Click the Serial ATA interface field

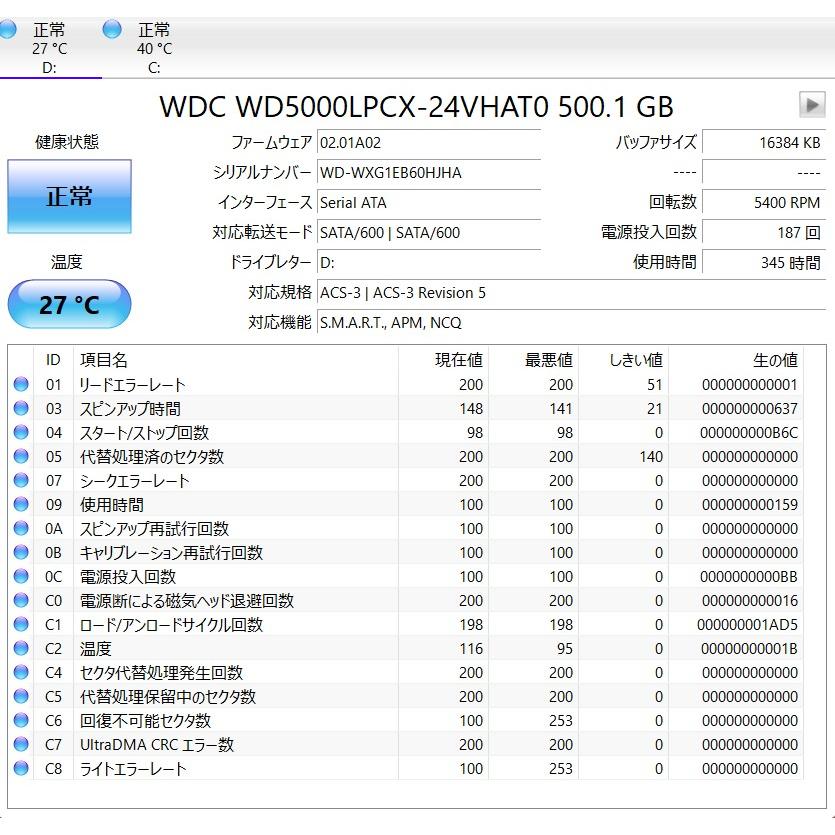click(429, 202)
